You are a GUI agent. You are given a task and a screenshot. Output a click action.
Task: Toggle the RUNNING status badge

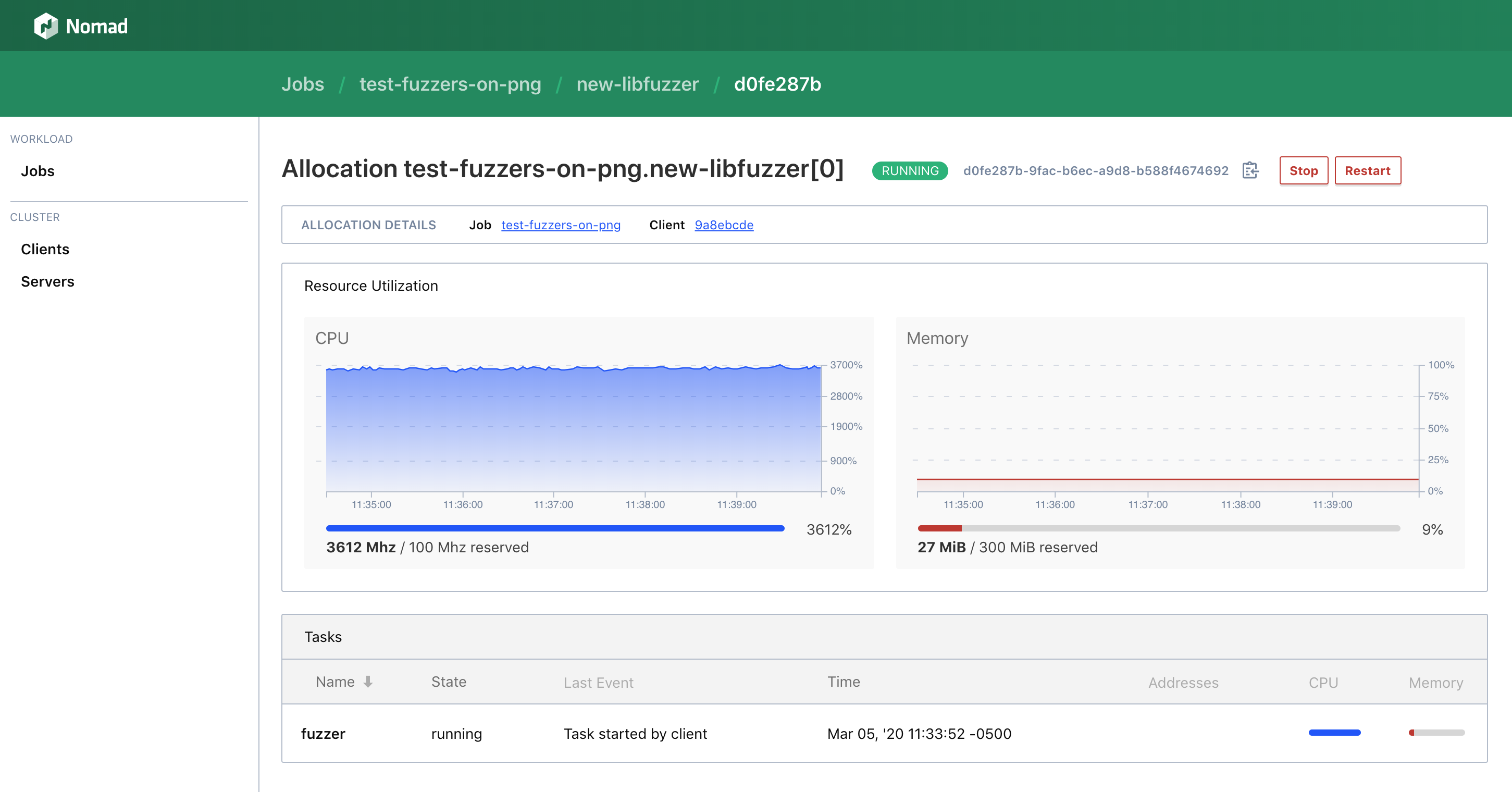[909, 170]
